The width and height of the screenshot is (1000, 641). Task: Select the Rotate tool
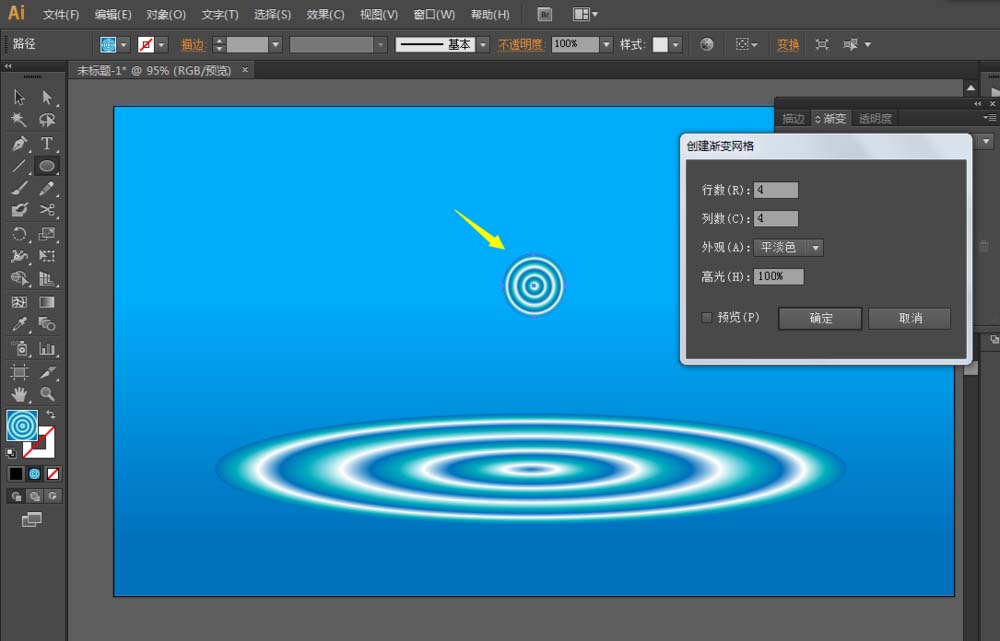[x=19, y=233]
